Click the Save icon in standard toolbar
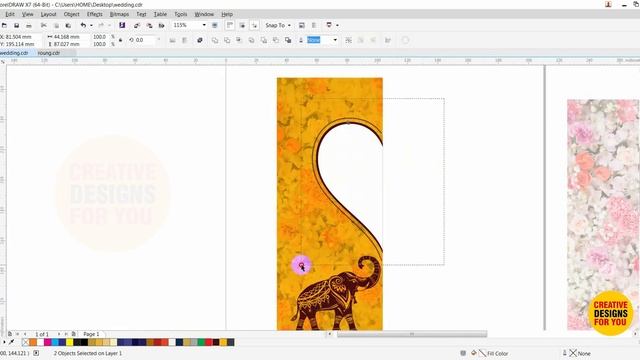Screen dimensions: 640x360 tap(16, 25)
